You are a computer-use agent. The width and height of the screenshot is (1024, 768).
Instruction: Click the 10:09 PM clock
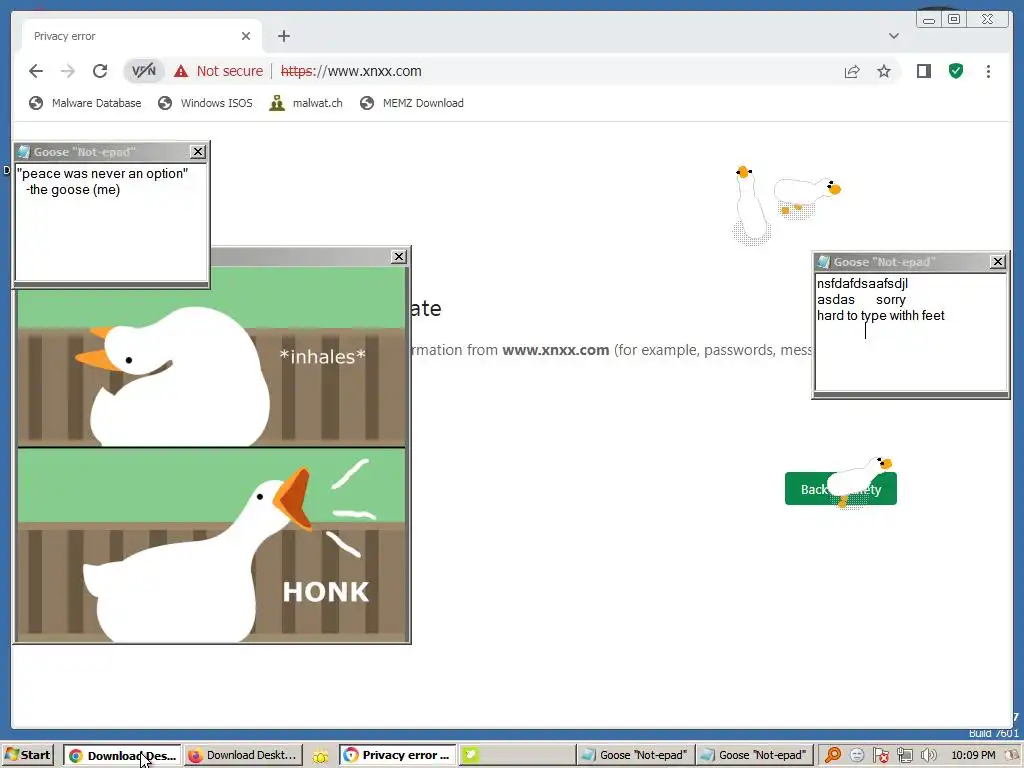[973, 756]
